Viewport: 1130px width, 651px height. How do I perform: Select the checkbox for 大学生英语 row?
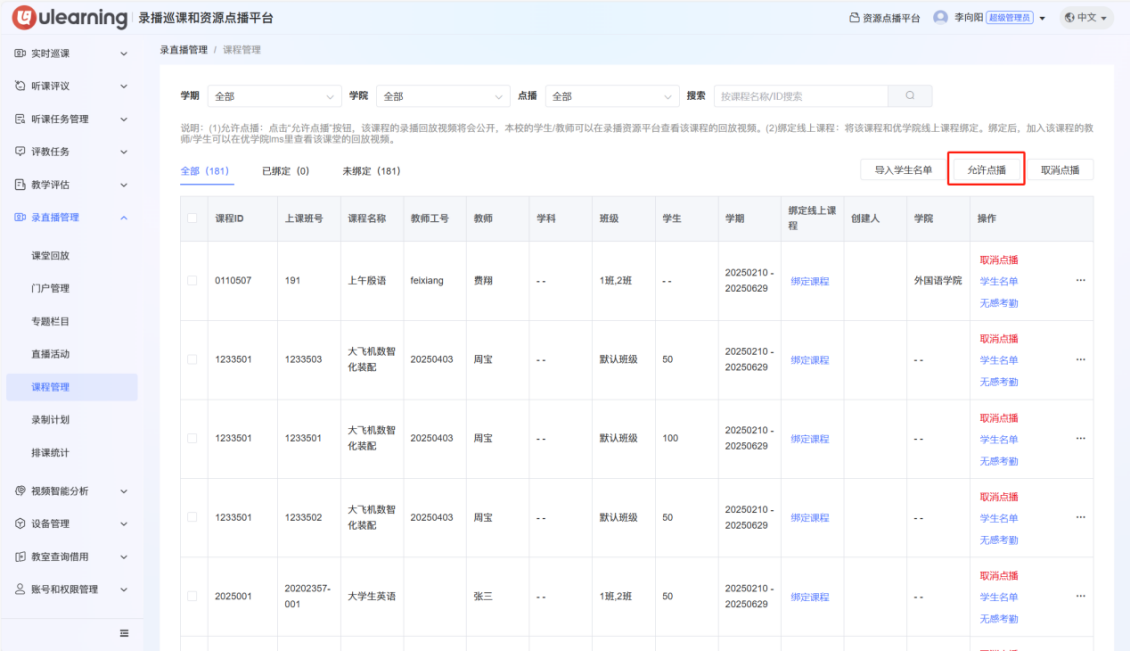[192, 597]
